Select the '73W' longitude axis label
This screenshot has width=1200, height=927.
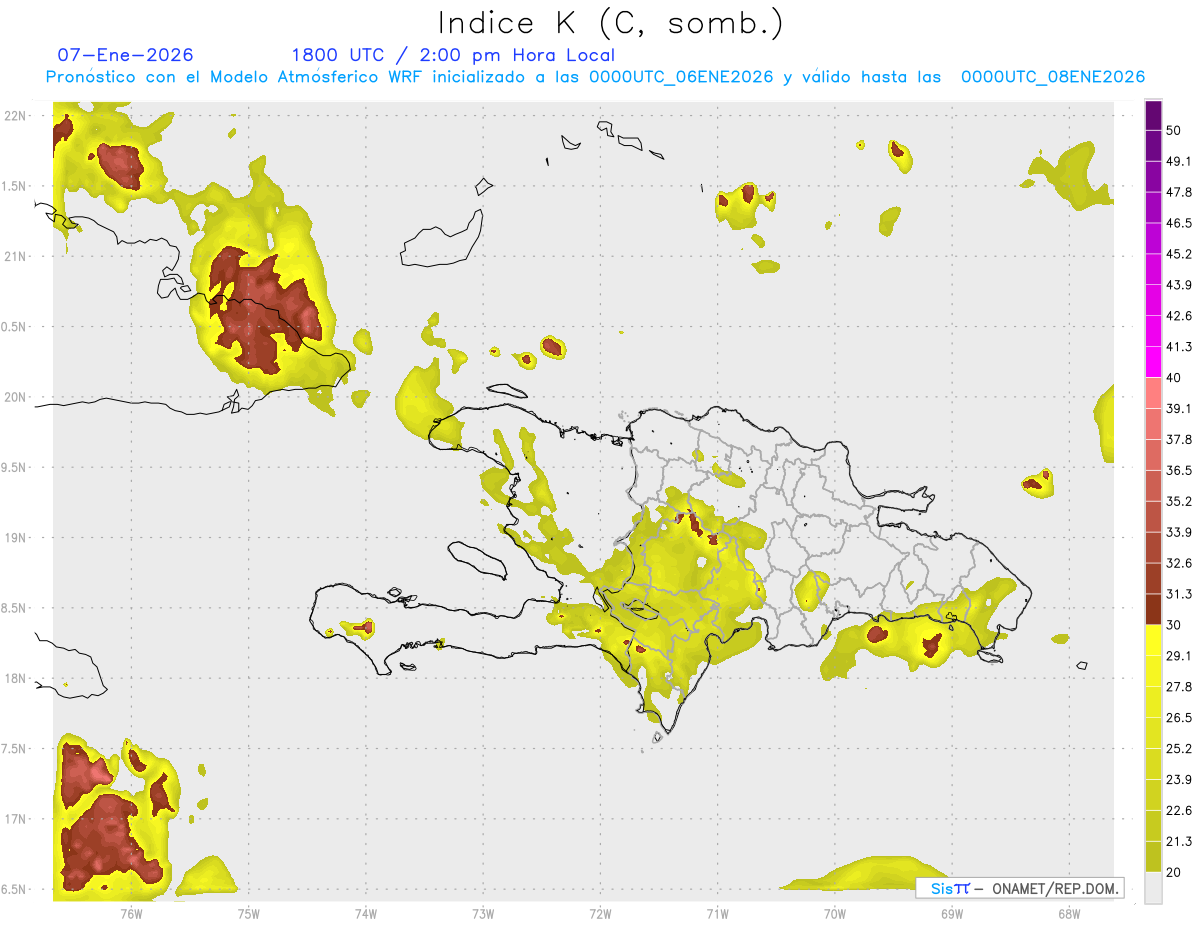tap(483, 914)
